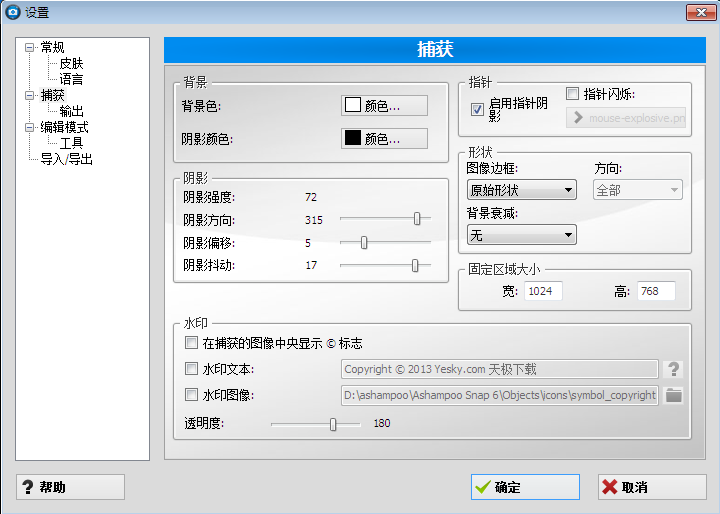
Task: Enable the 指针闪烁 checkbox
Action: click(573, 94)
